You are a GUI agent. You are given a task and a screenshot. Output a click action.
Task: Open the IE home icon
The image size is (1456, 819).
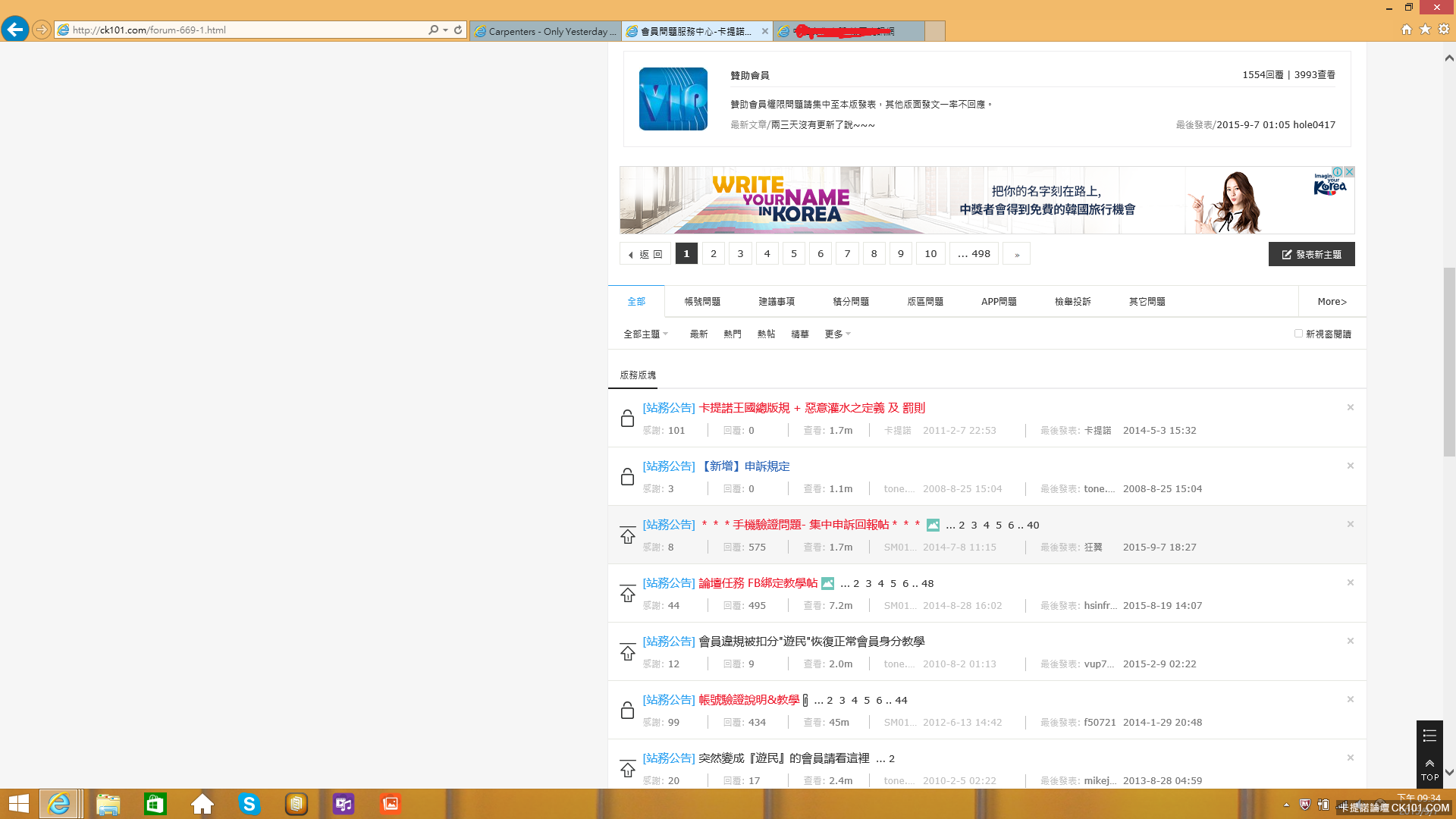point(1406,29)
